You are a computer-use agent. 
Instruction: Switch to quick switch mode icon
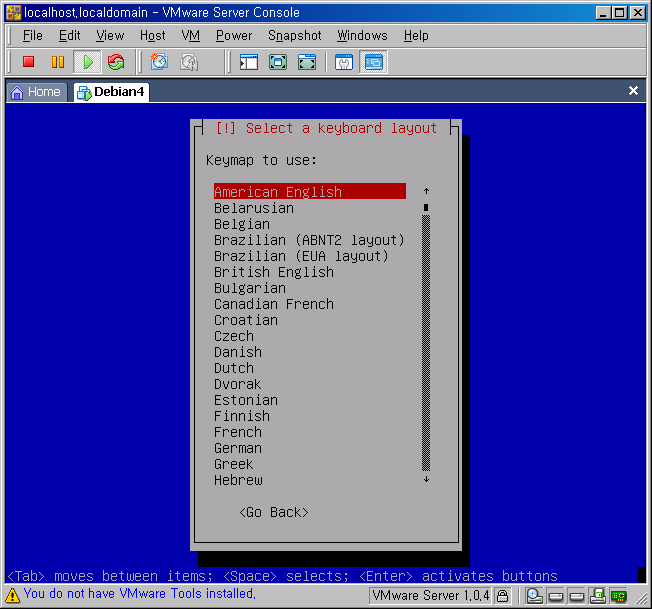click(x=278, y=62)
